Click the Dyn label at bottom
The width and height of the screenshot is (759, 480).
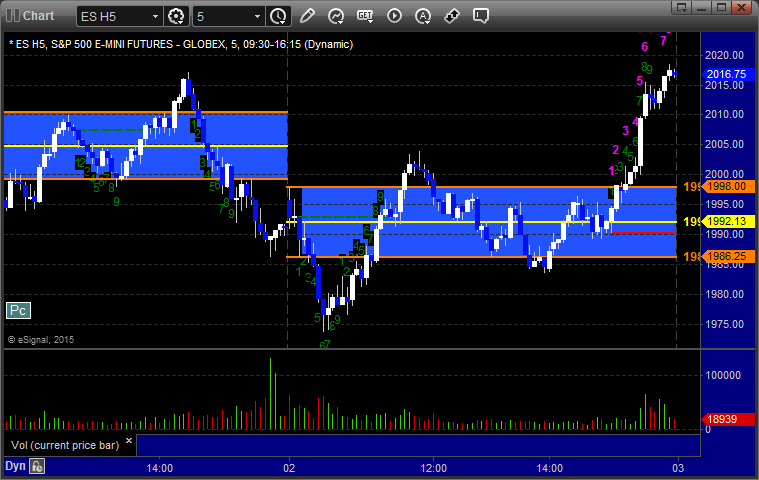(x=15, y=466)
